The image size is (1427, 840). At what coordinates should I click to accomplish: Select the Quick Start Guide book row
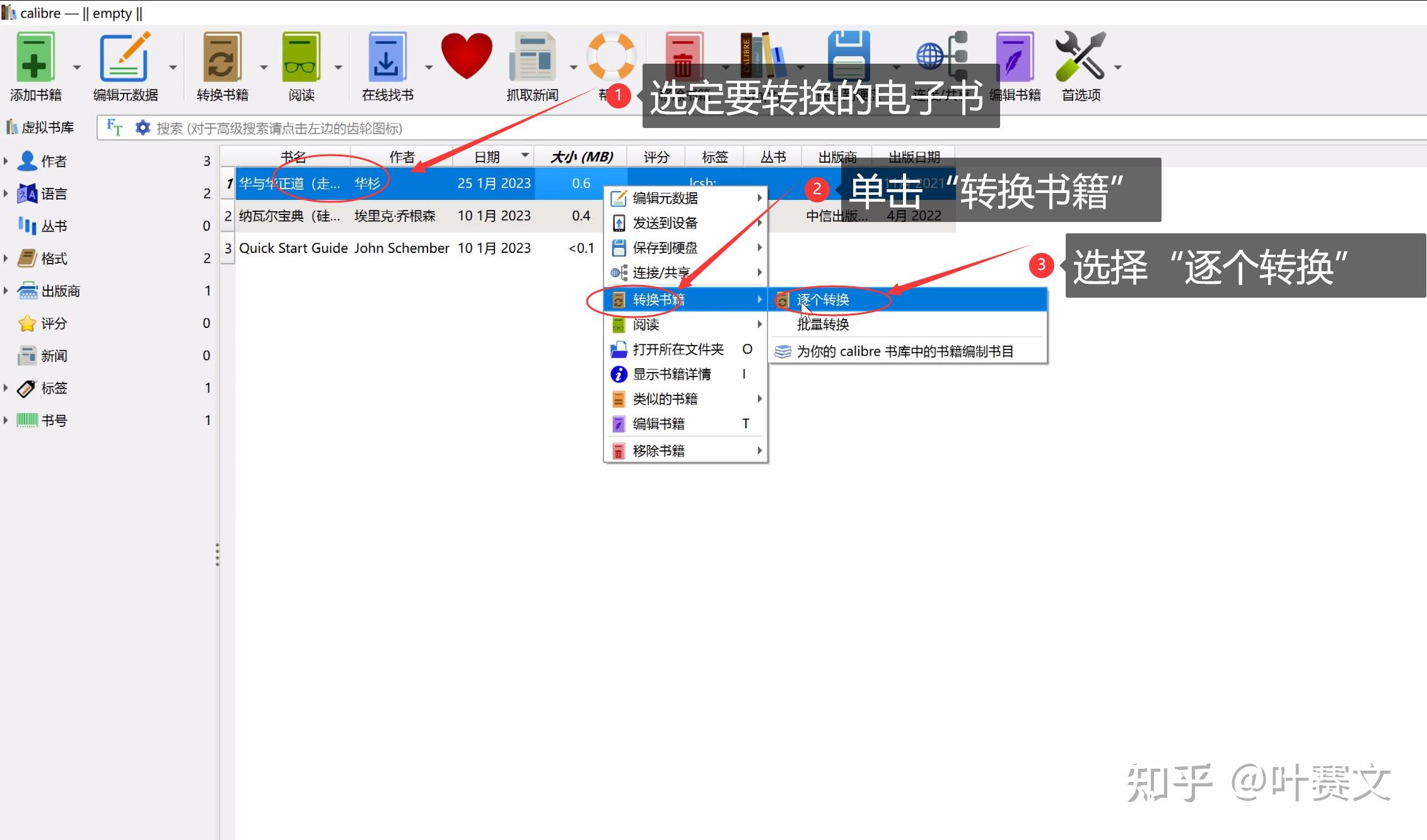(293, 248)
